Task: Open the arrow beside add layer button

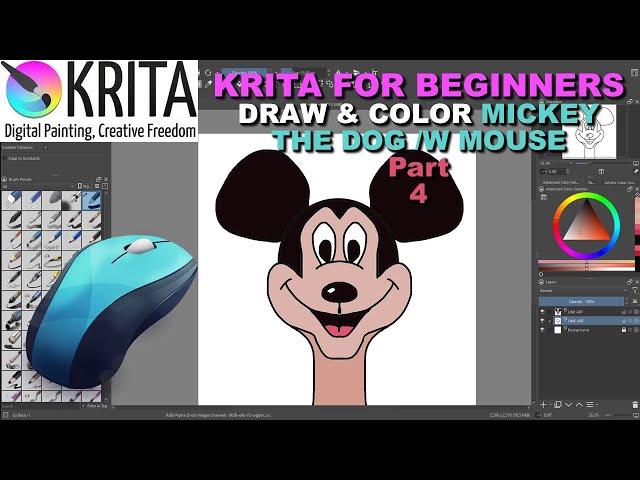Action: coord(549,404)
